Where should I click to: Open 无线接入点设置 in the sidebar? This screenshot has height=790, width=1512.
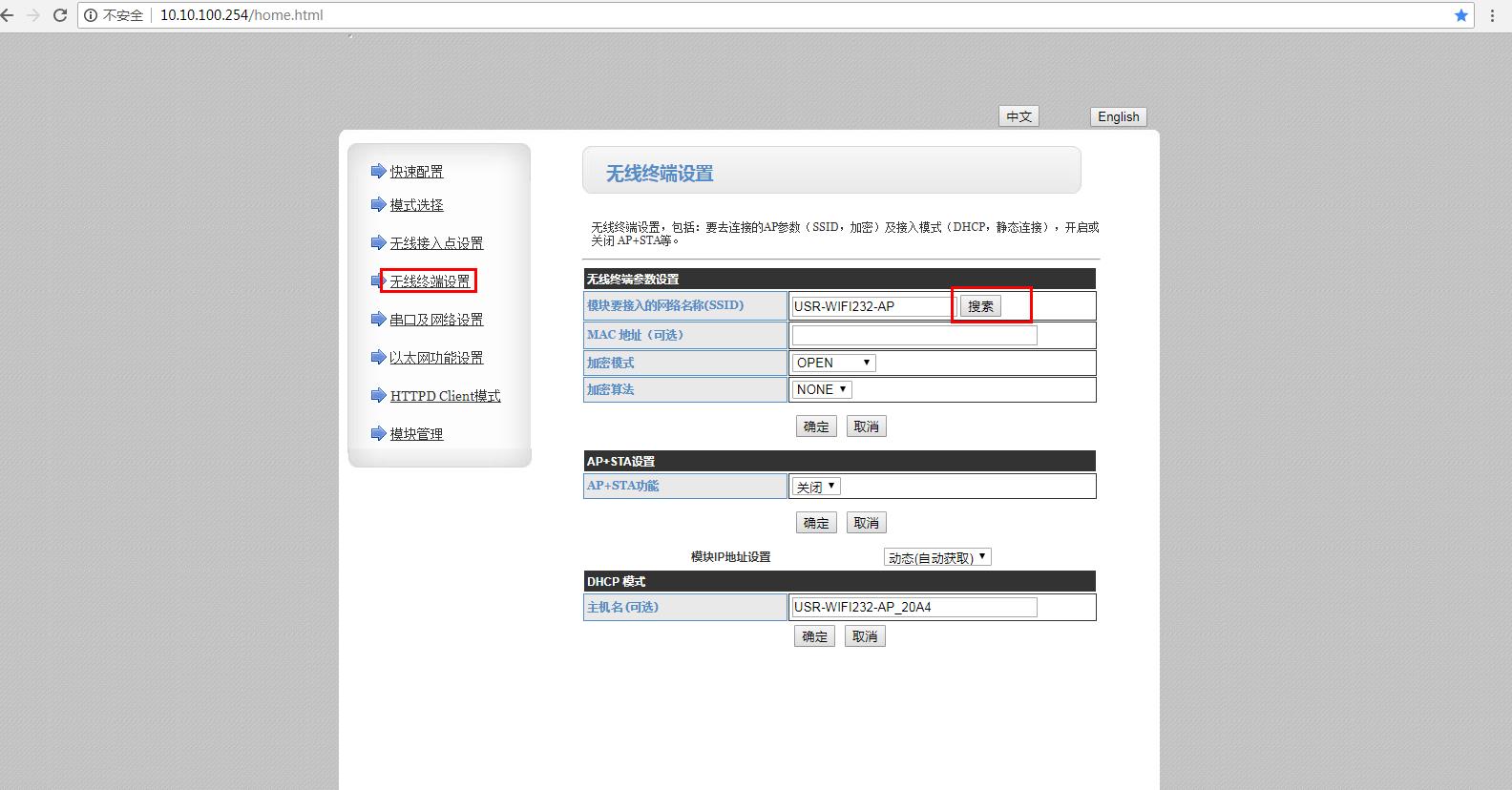(436, 243)
